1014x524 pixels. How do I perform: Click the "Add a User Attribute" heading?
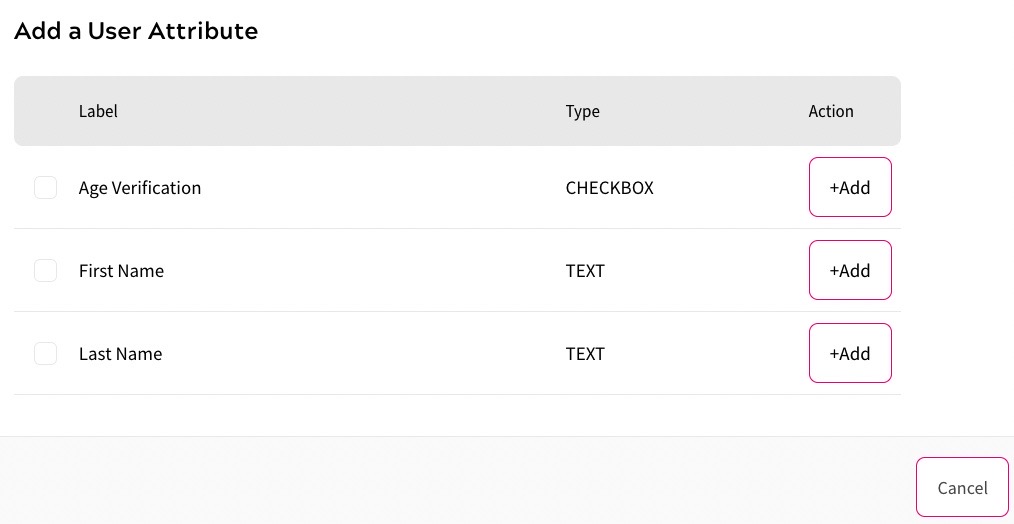click(136, 32)
